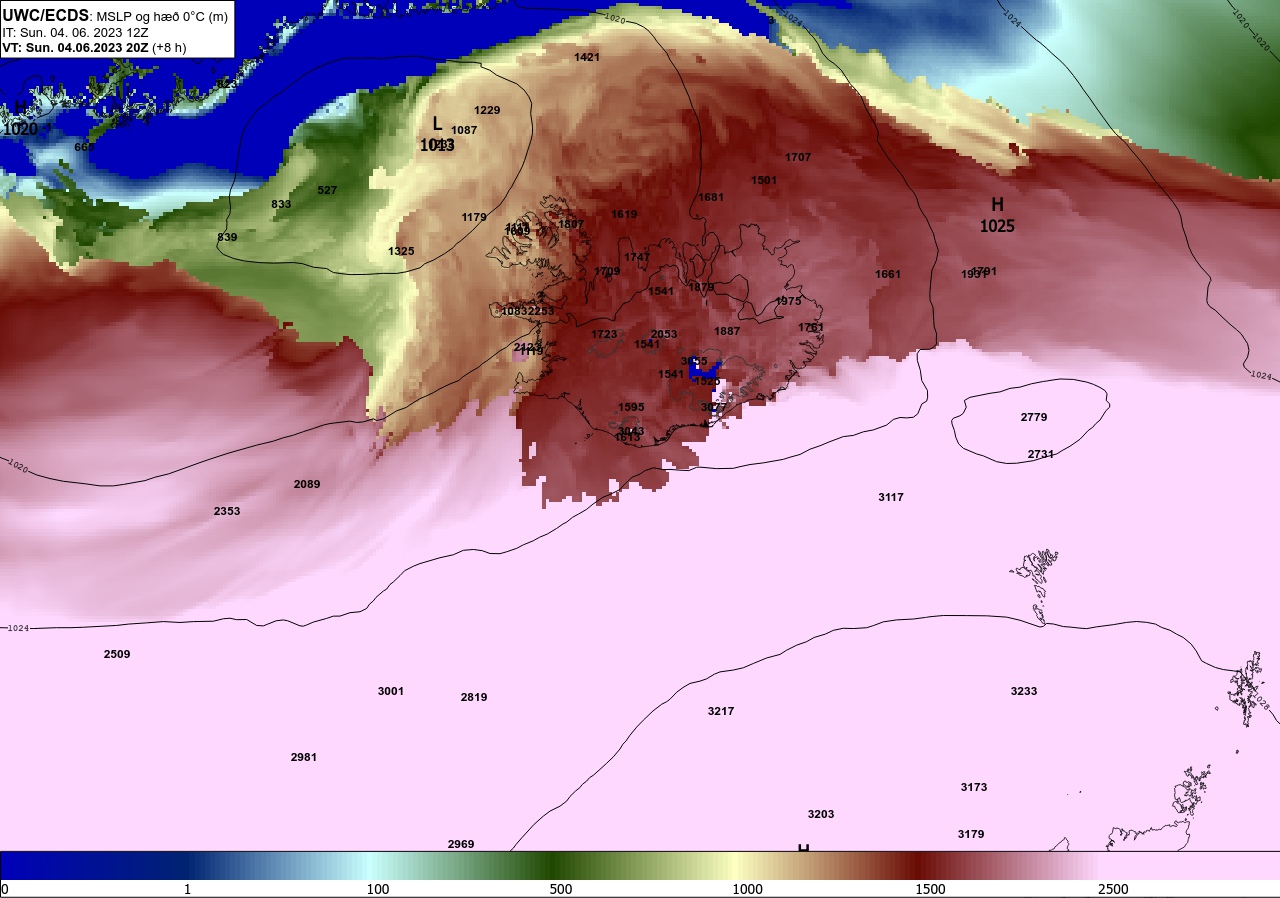Select the 1747 height value
The width and height of the screenshot is (1280, 898).
637,257
